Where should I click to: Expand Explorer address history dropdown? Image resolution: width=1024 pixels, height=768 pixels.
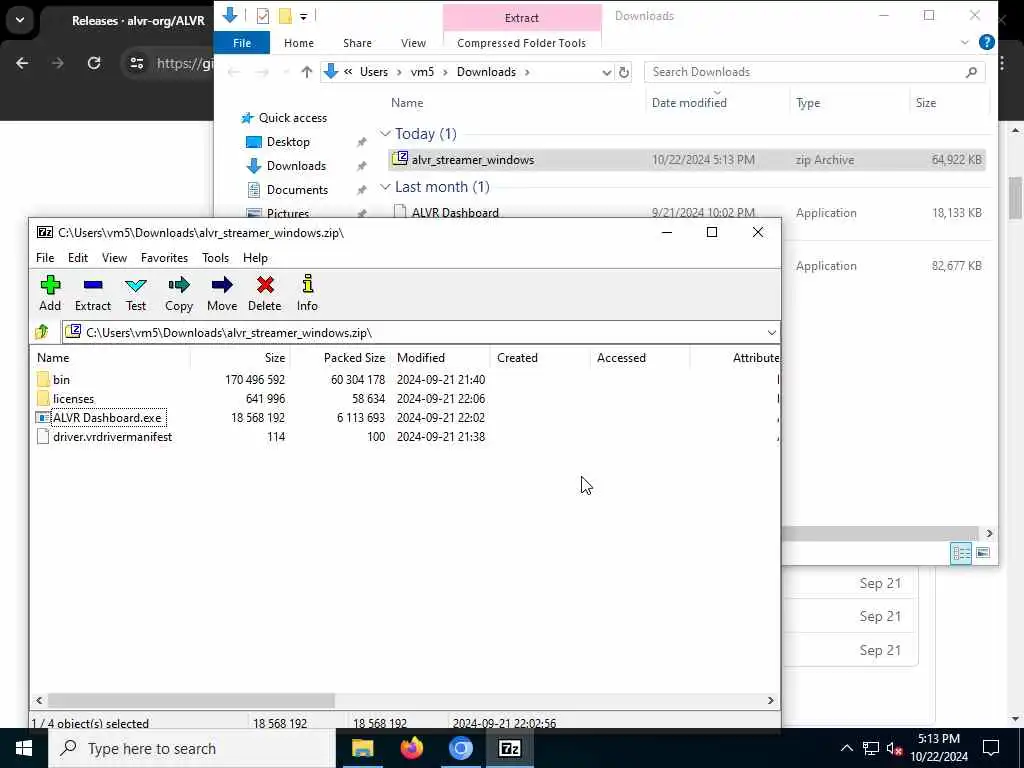click(x=607, y=72)
